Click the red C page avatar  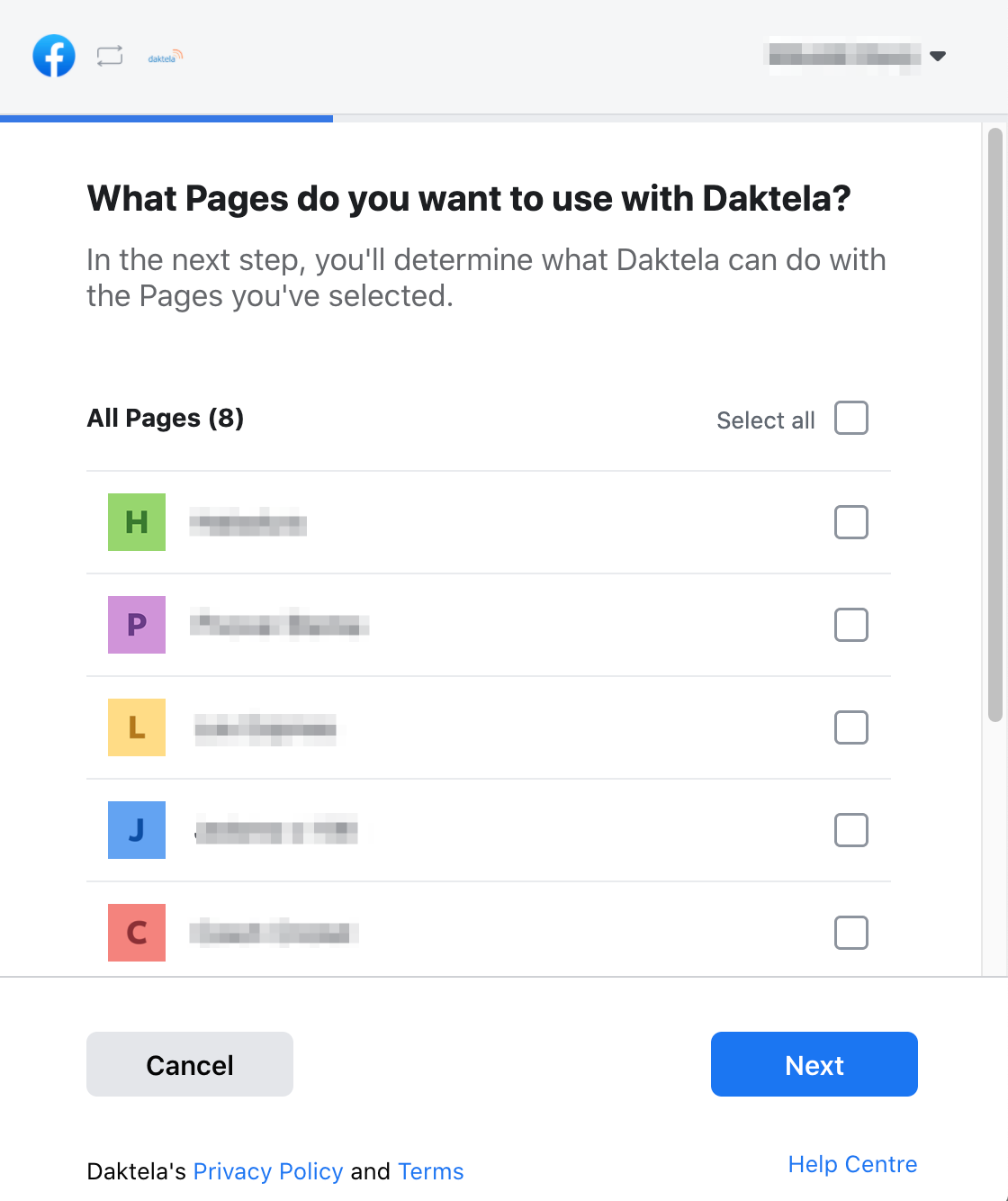[x=137, y=933]
